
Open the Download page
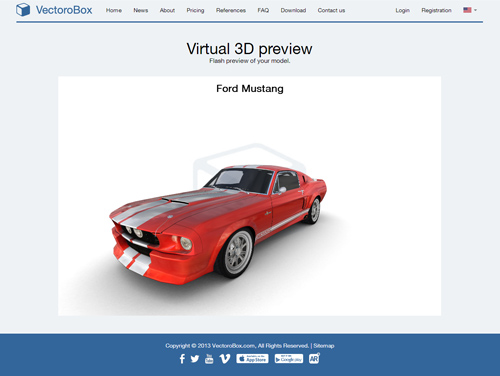(293, 10)
